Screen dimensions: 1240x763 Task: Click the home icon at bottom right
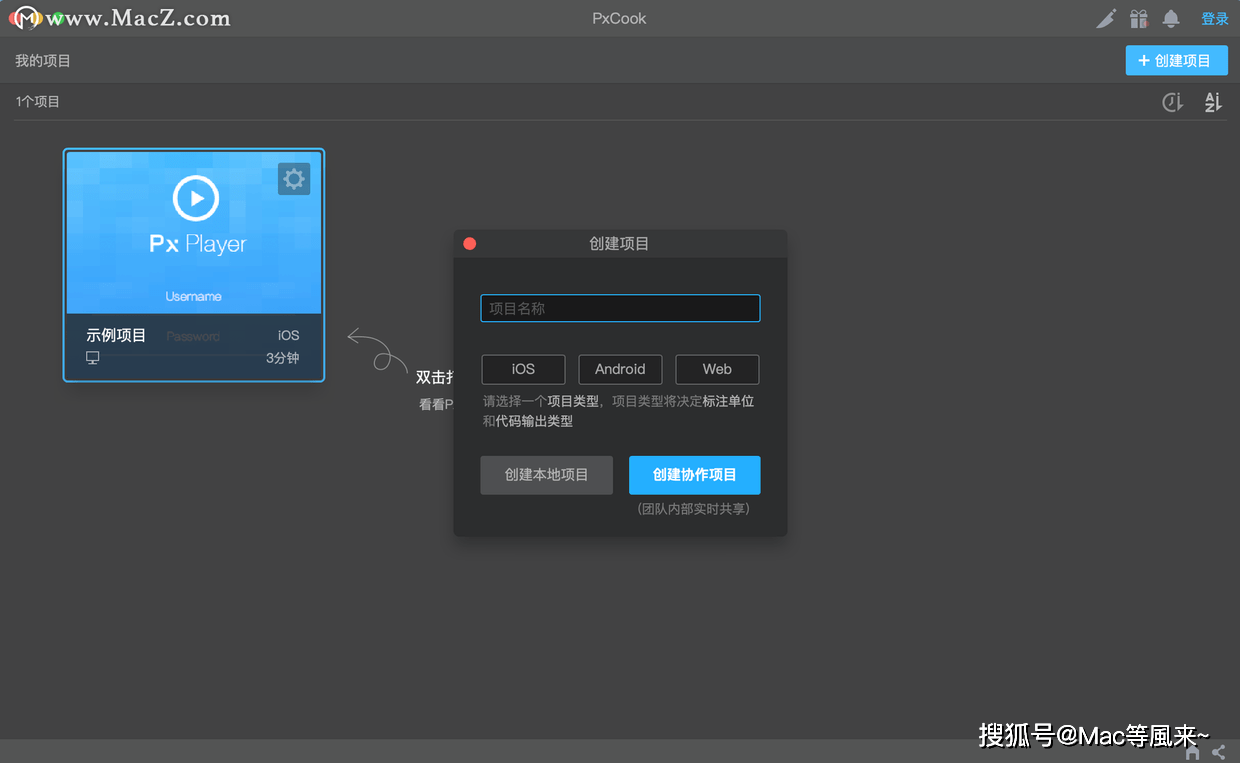tap(1191, 751)
